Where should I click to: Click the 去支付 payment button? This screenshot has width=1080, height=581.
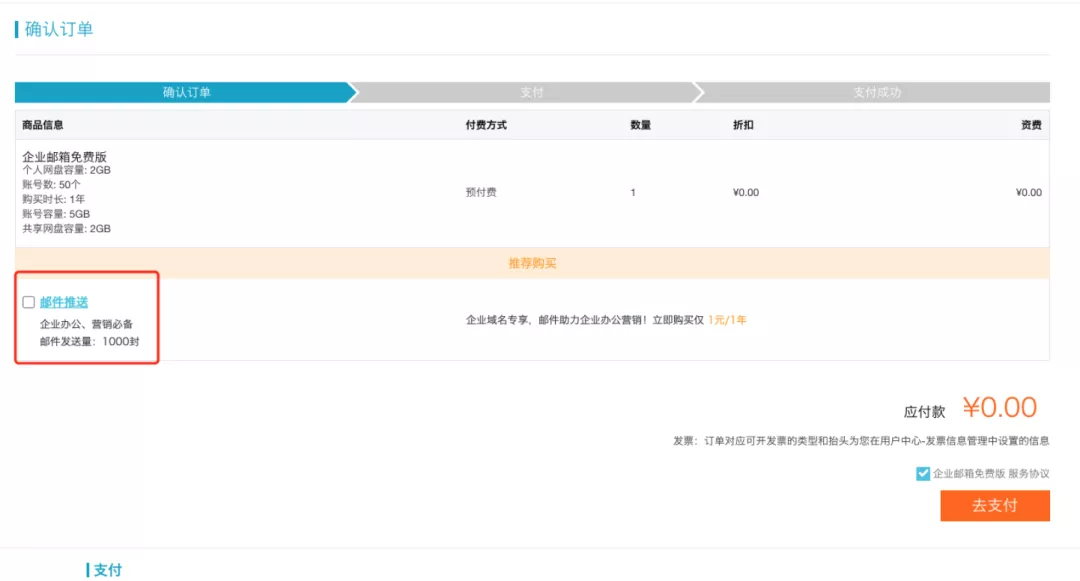[x=995, y=506]
